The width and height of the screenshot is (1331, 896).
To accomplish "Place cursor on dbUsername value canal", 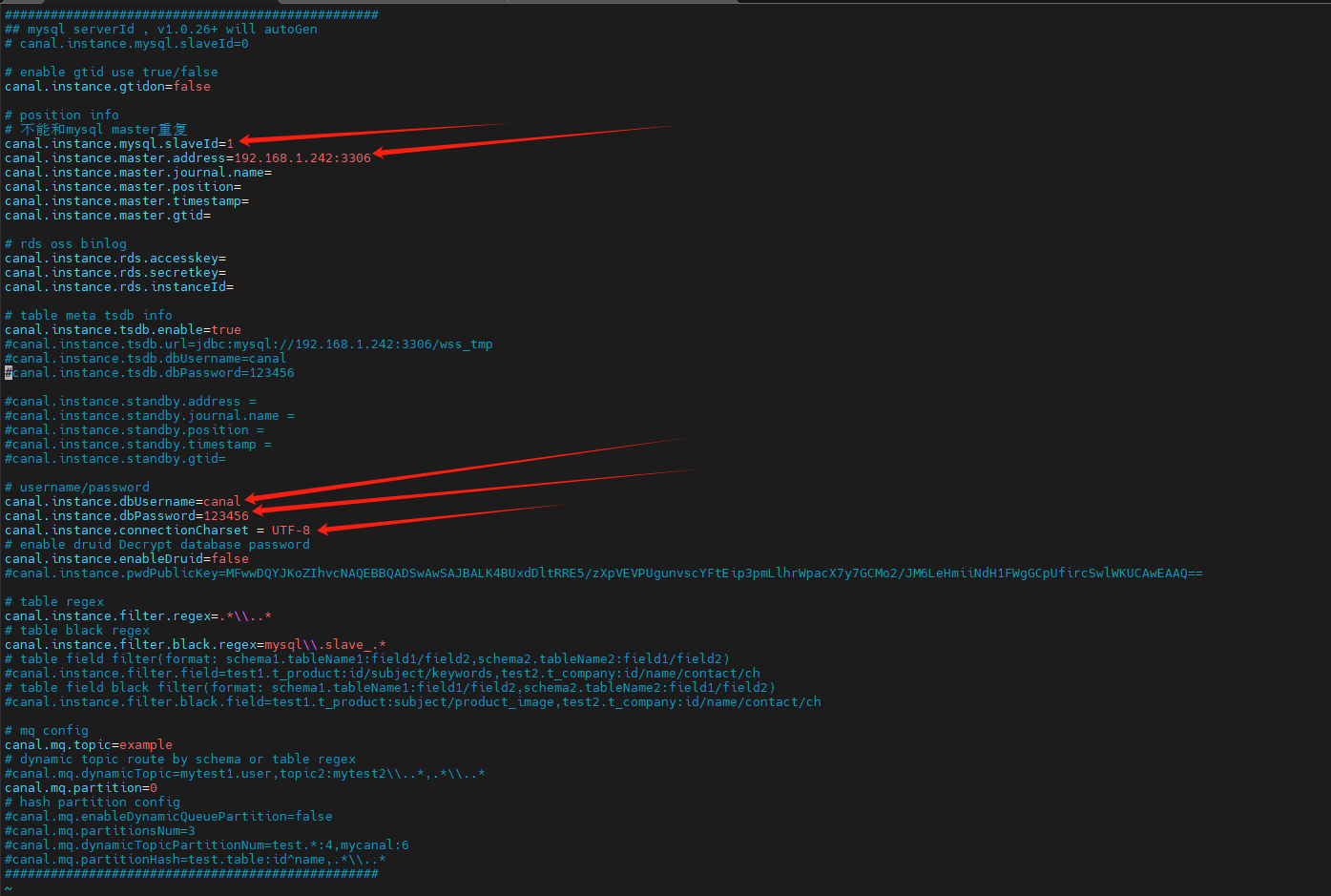I will [x=221, y=502].
